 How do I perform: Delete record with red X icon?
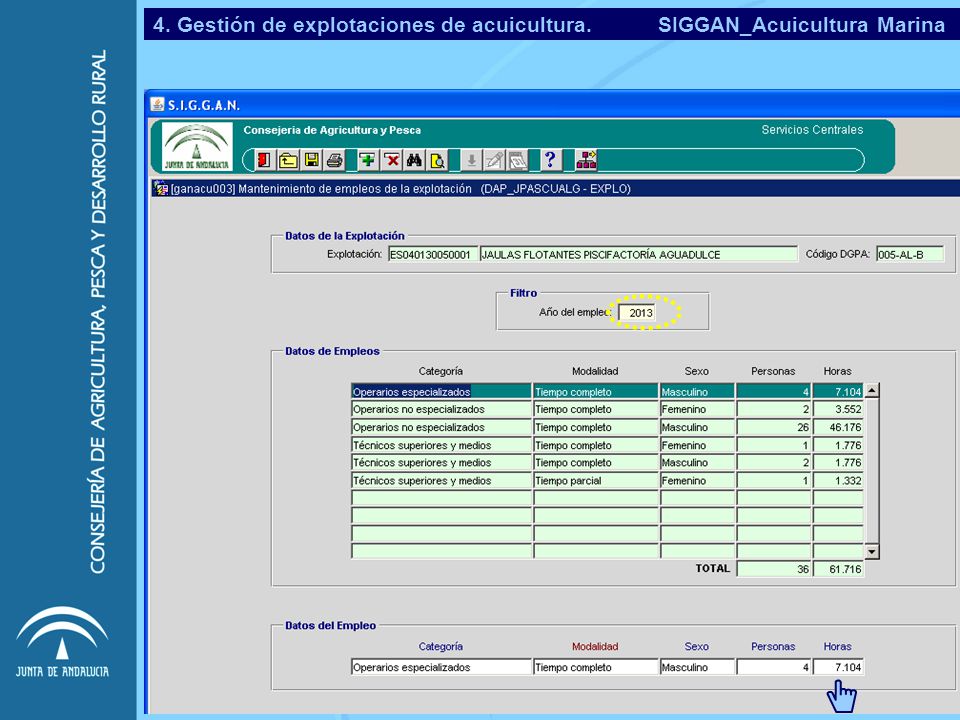point(391,160)
